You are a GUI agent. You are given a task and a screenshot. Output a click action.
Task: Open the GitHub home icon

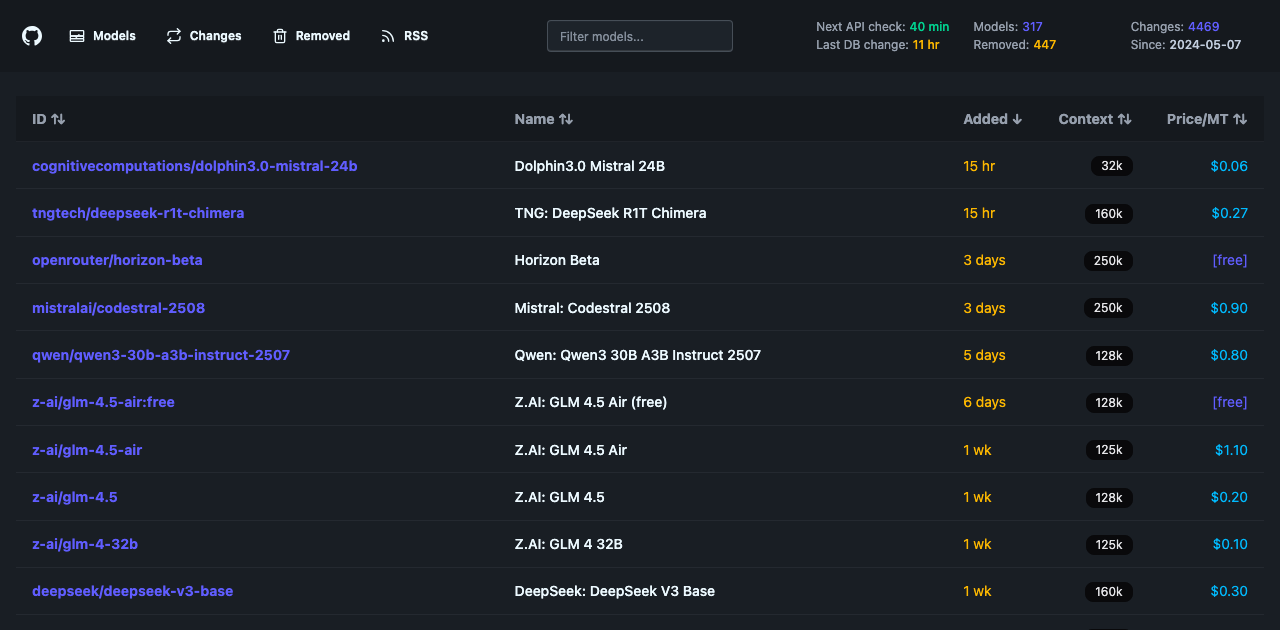pos(31,35)
